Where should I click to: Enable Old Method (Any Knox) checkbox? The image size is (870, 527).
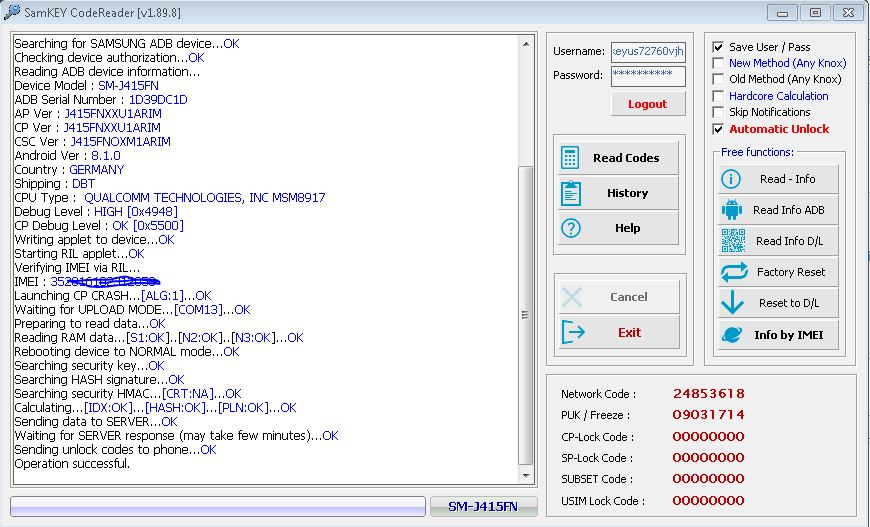click(718, 79)
